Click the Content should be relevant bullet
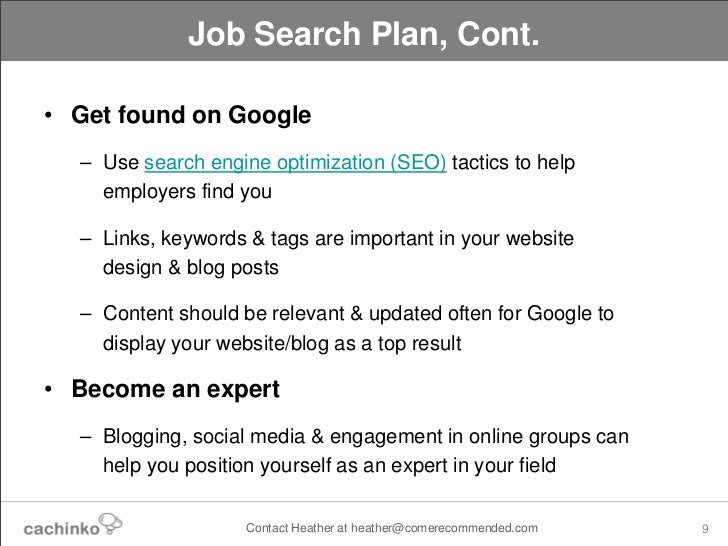The image size is (728, 546). point(358,329)
